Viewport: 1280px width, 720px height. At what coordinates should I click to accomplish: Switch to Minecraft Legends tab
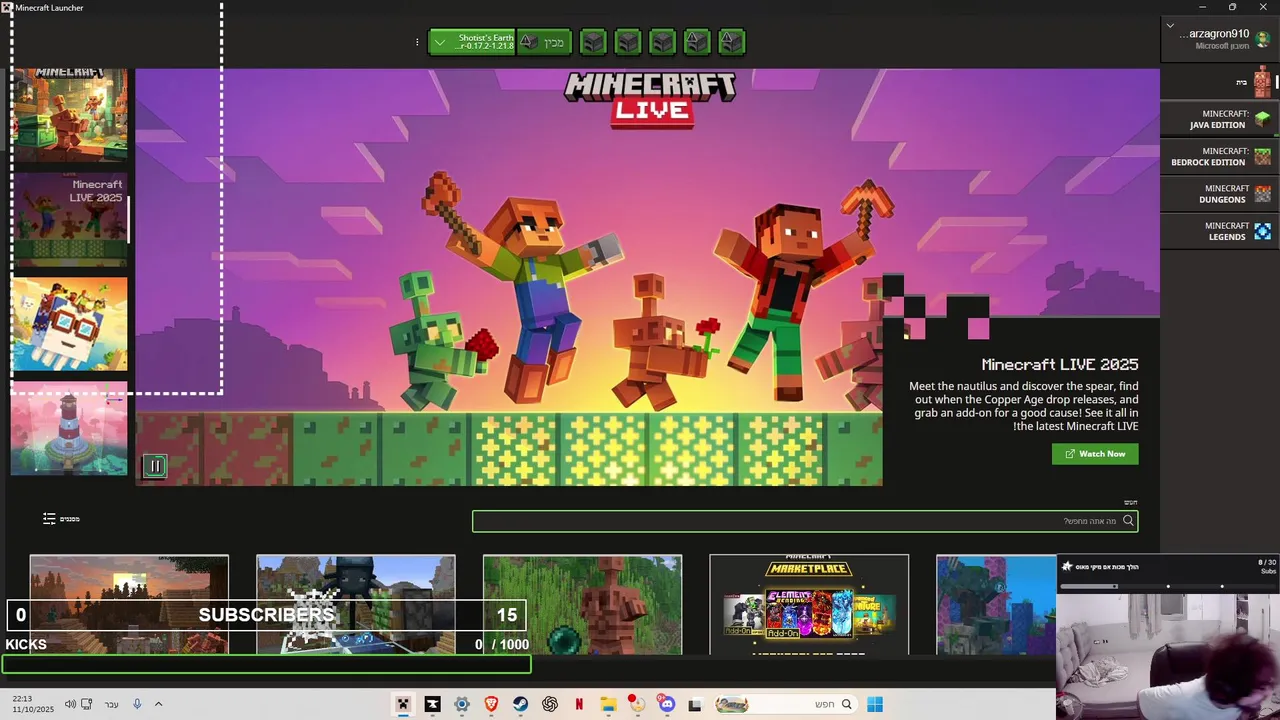tap(1218, 231)
